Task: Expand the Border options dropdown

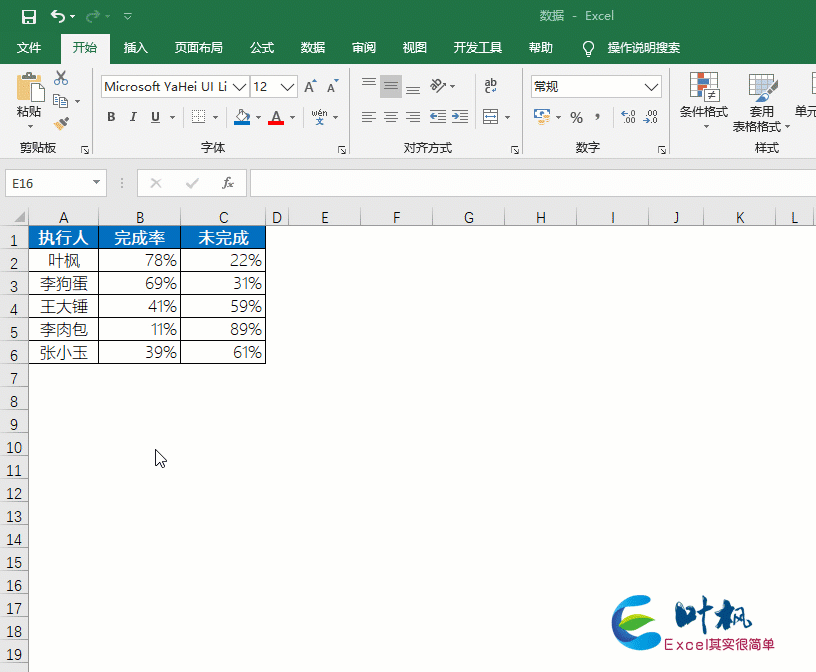Action: [216, 117]
